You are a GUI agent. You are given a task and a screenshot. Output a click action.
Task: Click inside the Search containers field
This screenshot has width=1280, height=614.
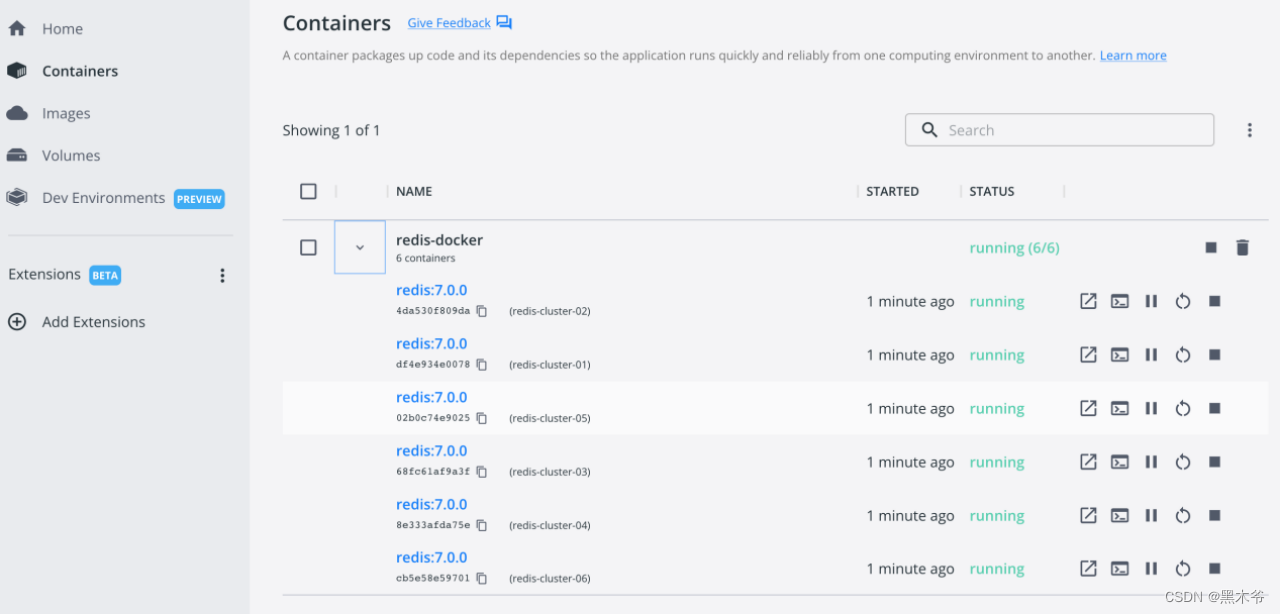coord(1059,129)
